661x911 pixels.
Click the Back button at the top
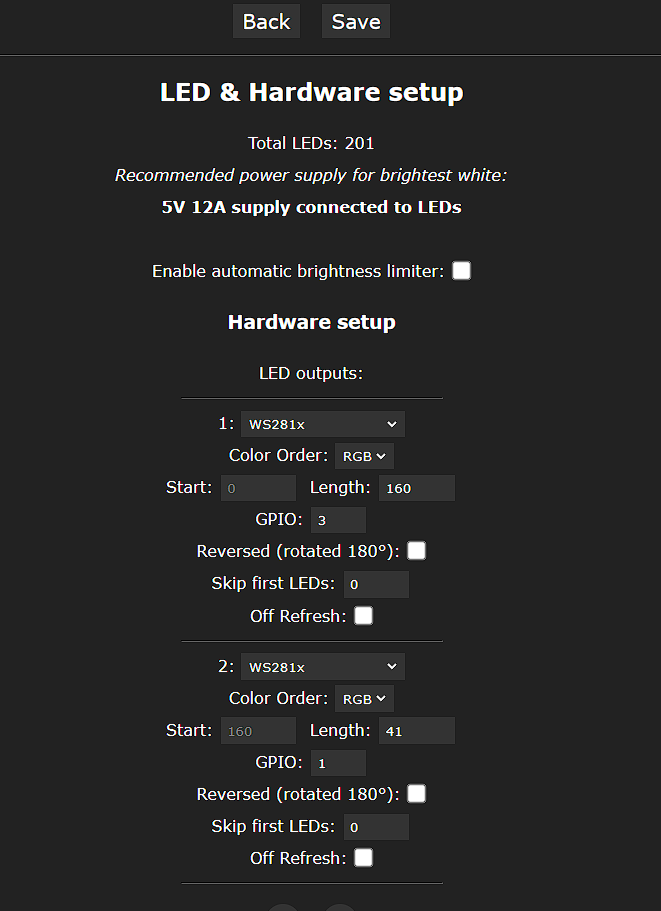(266, 20)
